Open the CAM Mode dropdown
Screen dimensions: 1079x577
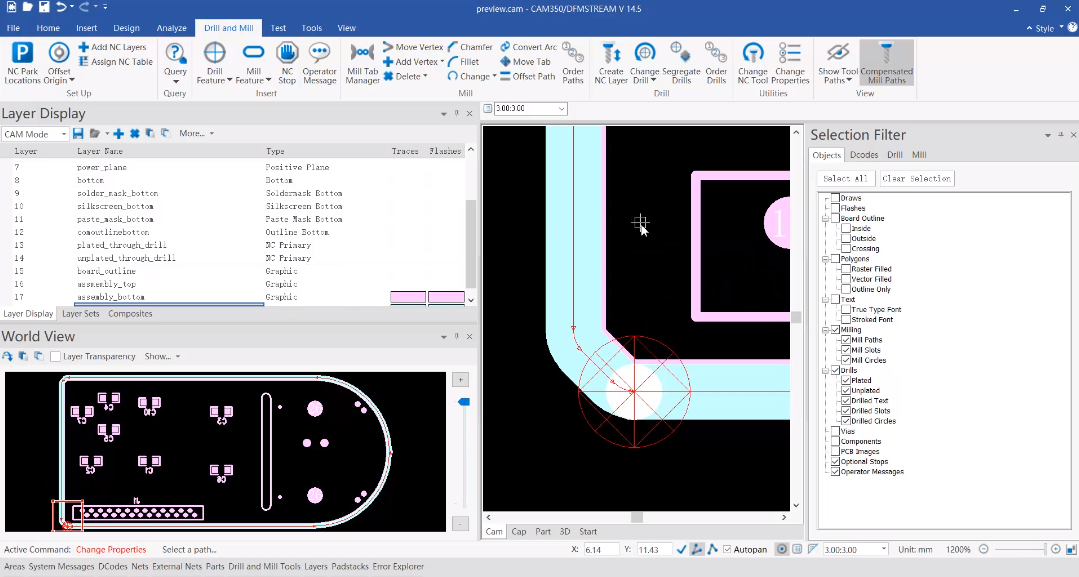coord(34,134)
